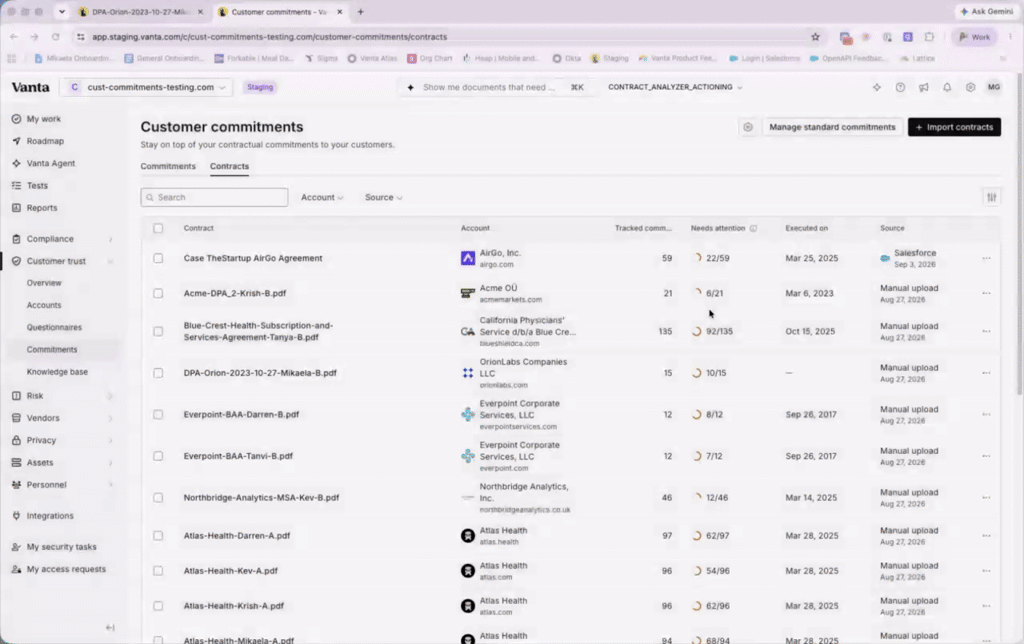Bookmark page with star icon
The image size is (1024, 644).
tap(815, 37)
